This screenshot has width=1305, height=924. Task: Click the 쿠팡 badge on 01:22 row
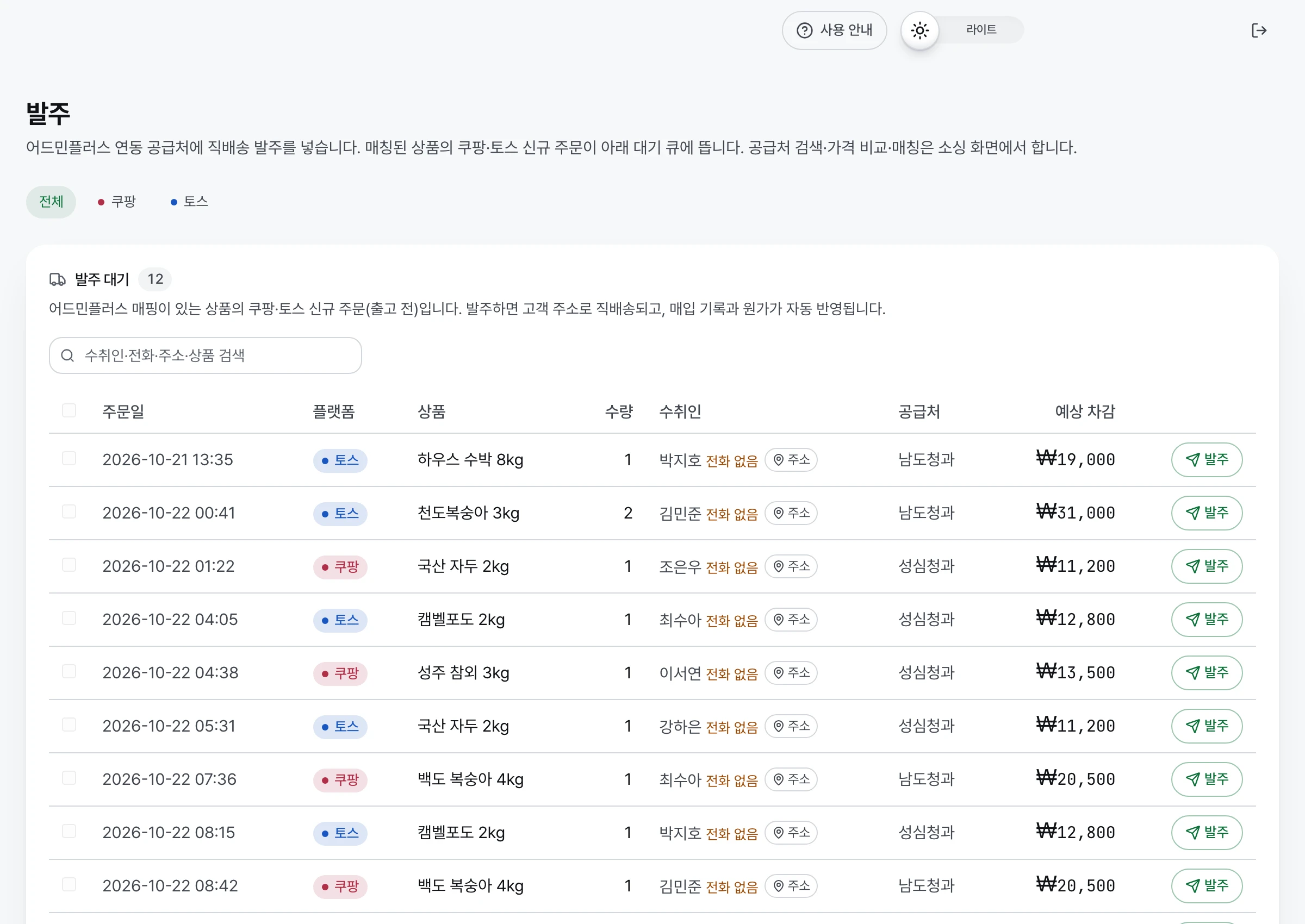click(x=340, y=567)
